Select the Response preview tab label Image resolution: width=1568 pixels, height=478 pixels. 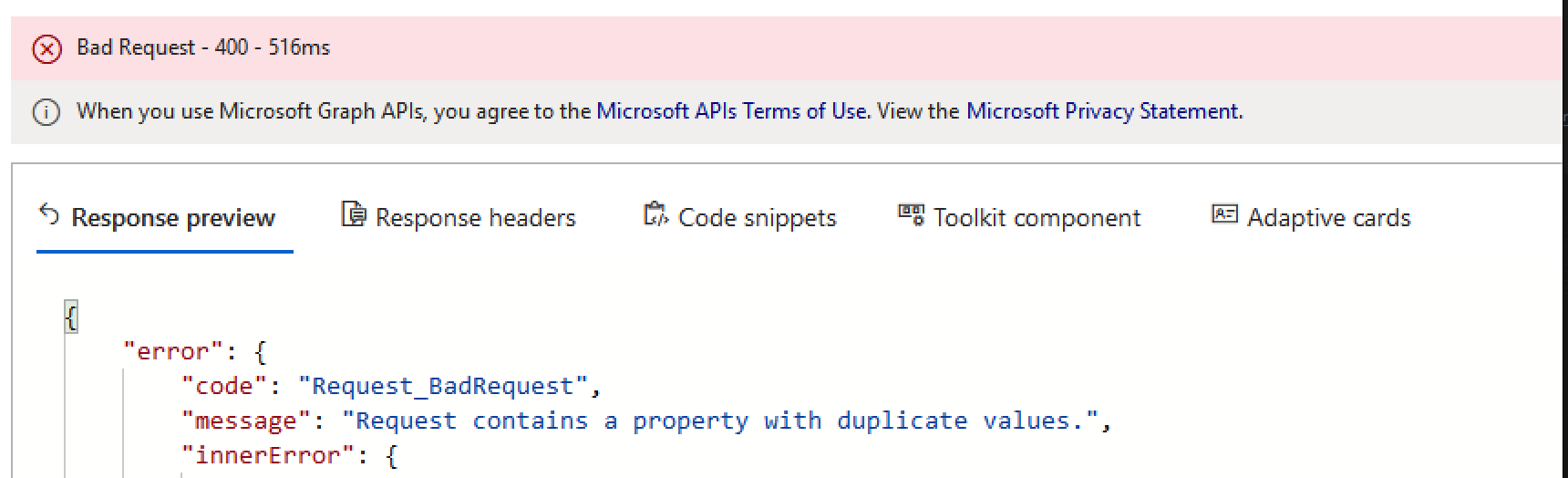pyautogui.click(x=173, y=218)
